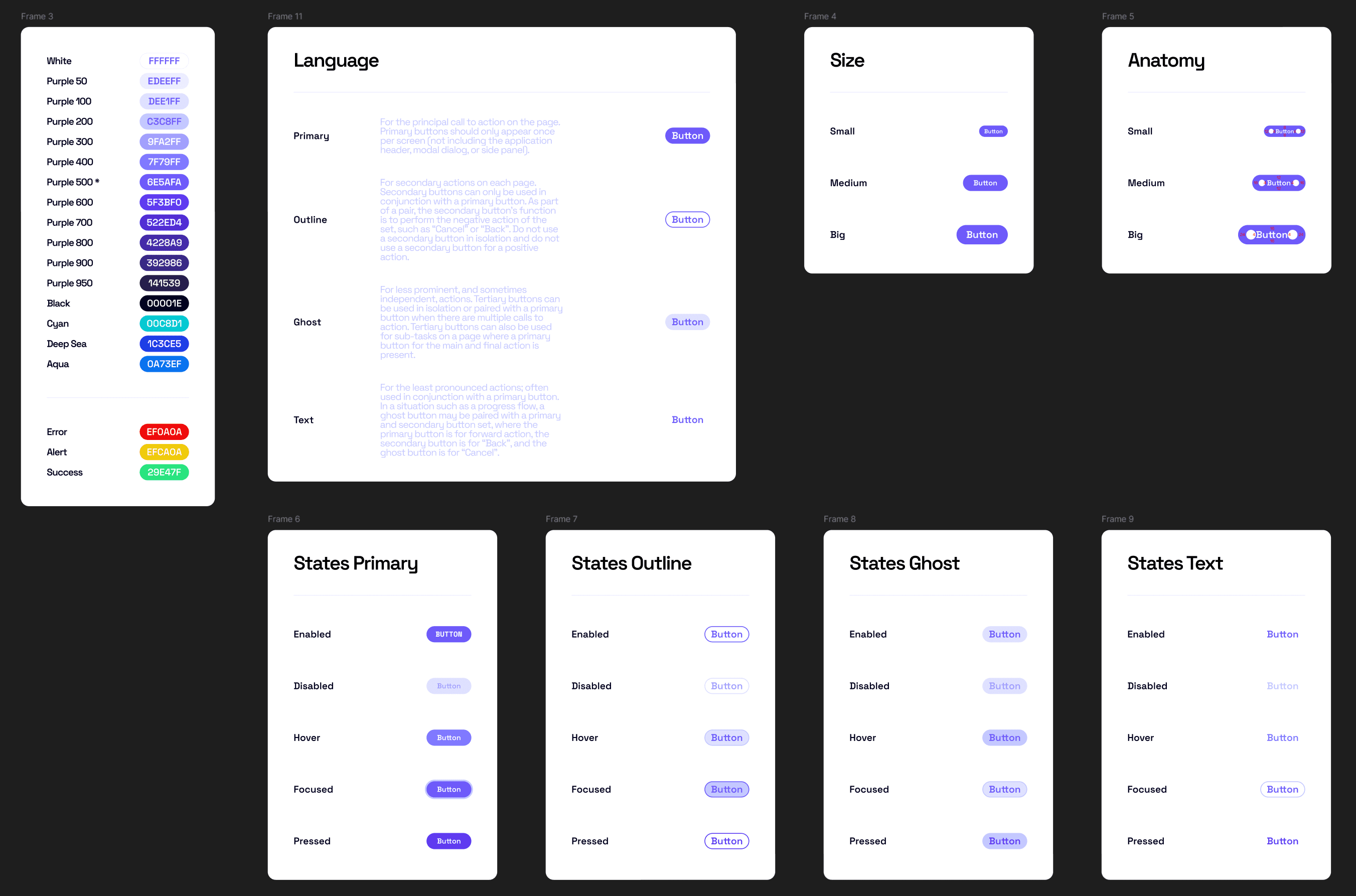Click the Outline button in Language frame
The width and height of the screenshot is (1356, 896).
[x=687, y=219]
